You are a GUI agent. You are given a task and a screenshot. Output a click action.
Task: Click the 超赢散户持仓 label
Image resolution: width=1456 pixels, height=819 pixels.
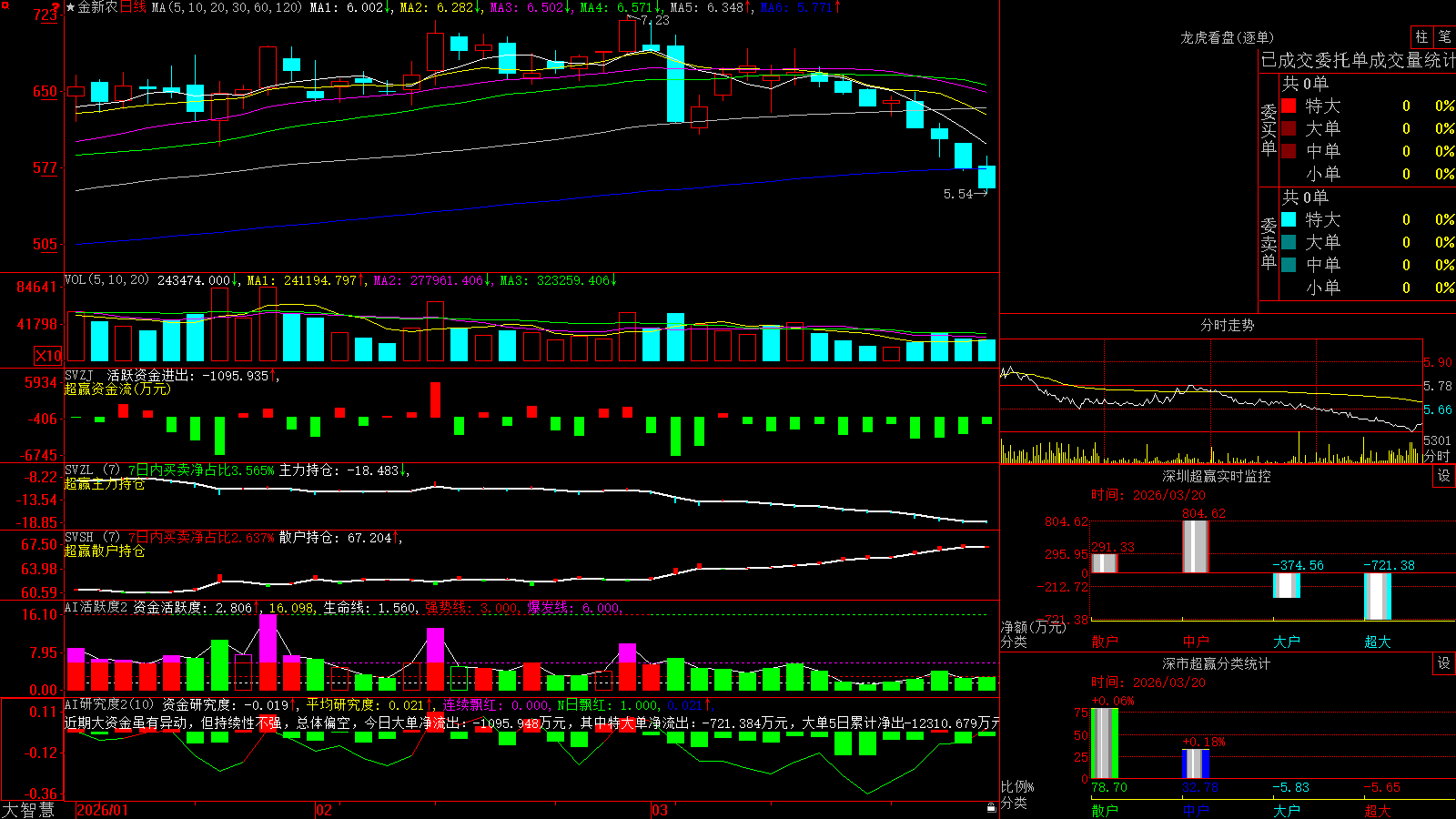point(105,551)
